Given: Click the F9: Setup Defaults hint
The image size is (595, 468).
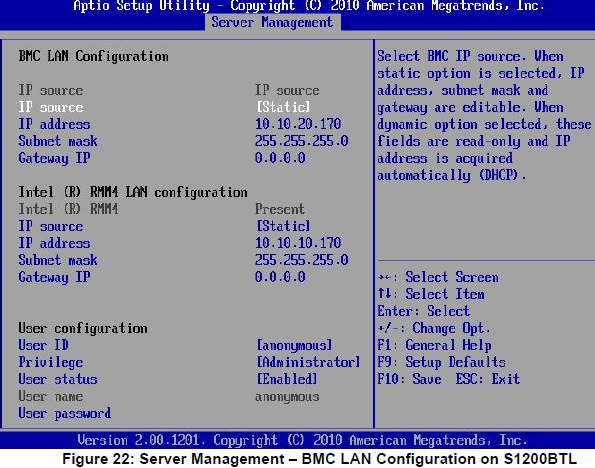Looking at the screenshot, I should [x=441, y=362].
